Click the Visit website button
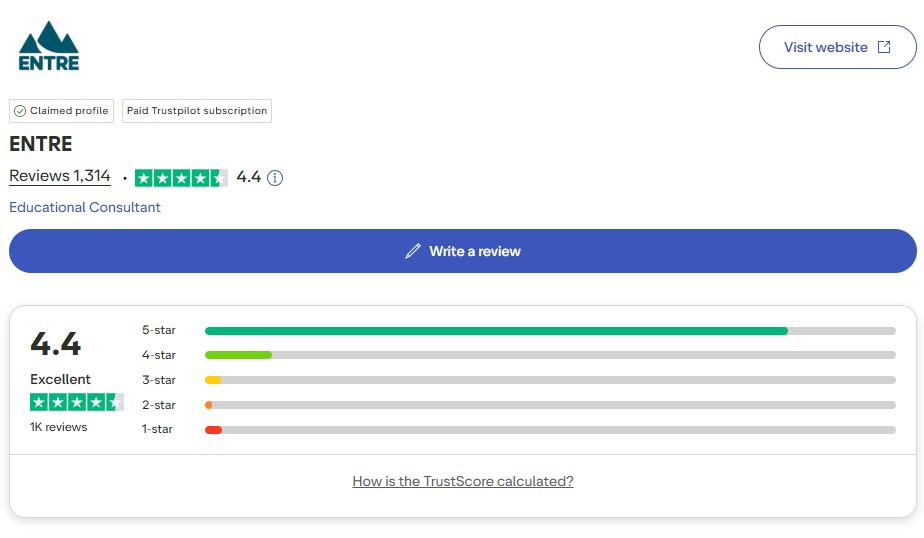 click(837, 47)
